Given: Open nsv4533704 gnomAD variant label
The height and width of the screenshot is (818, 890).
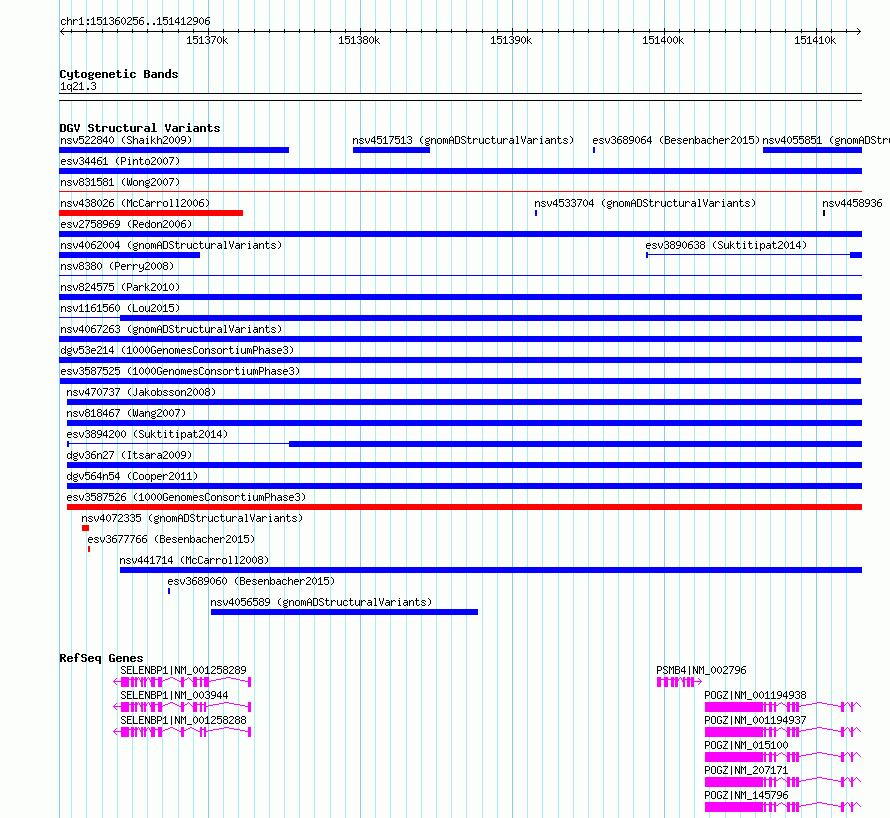Looking at the screenshot, I should [x=645, y=203].
